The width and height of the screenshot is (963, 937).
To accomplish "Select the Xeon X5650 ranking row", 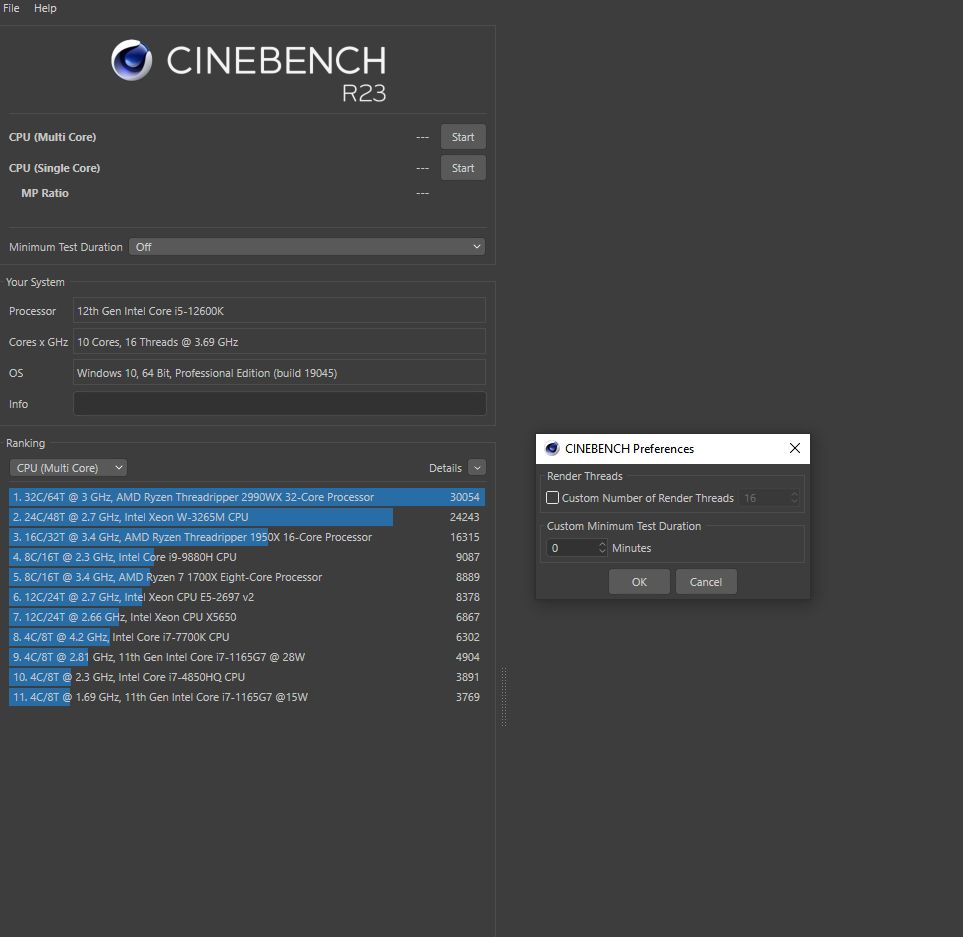I will tap(247, 617).
